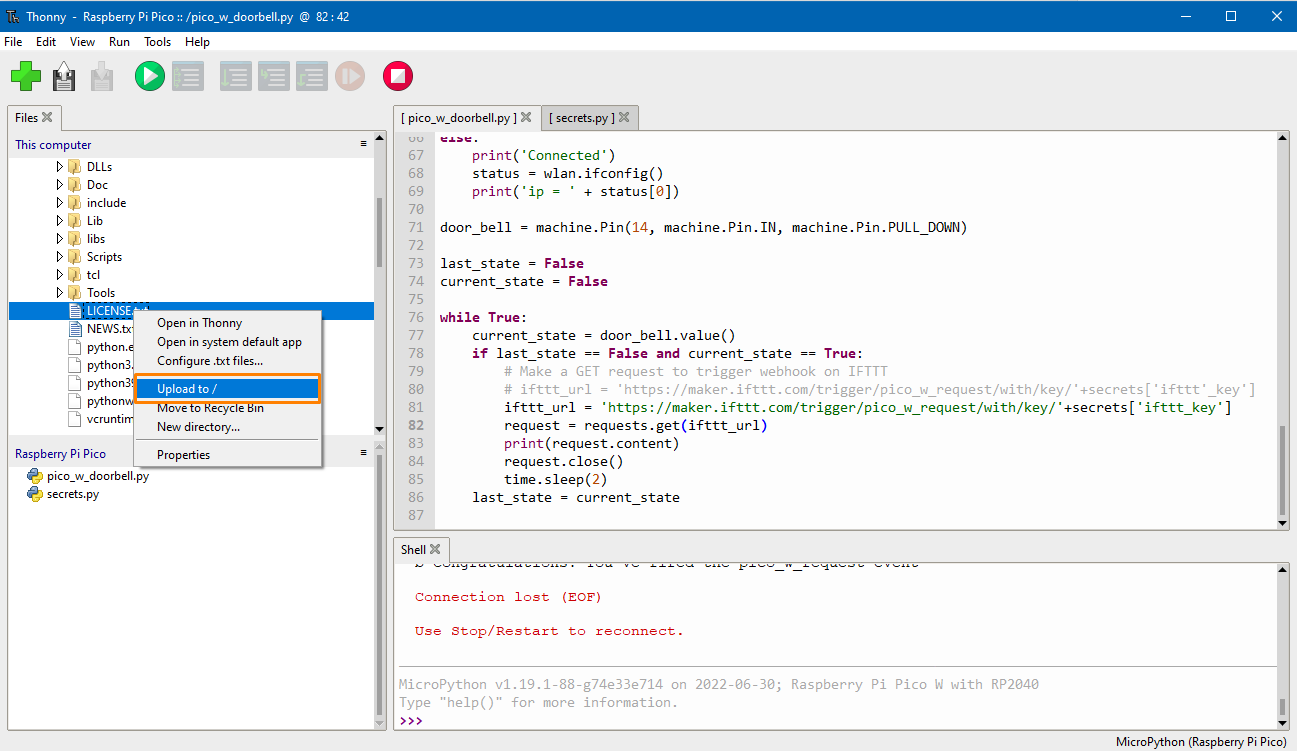1297x751 pixels.
Task: Close the pico_w_doorbell.py editor tab
Action: [x=527, y=118]
